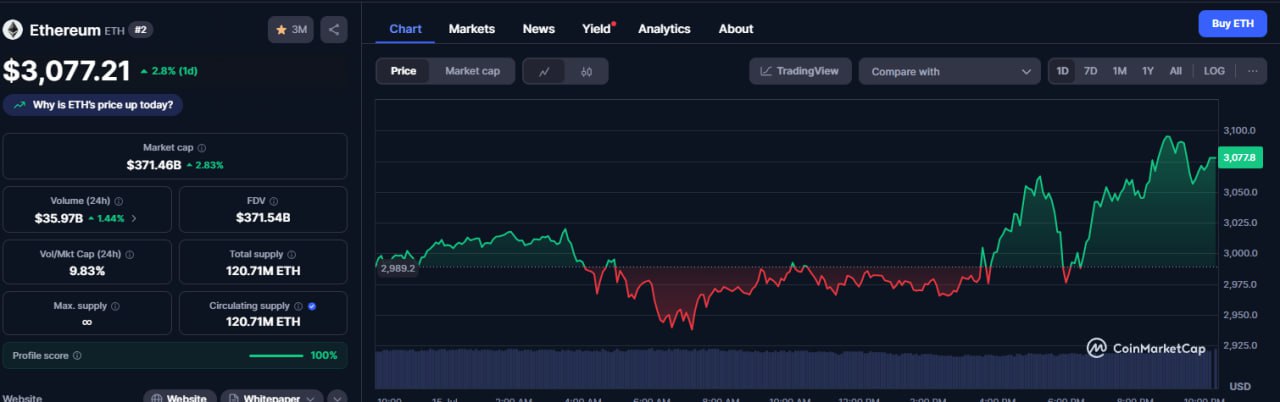Click the 3,077.8 current price chart label
The image size is (1280, 402).
click(1242, 157)
